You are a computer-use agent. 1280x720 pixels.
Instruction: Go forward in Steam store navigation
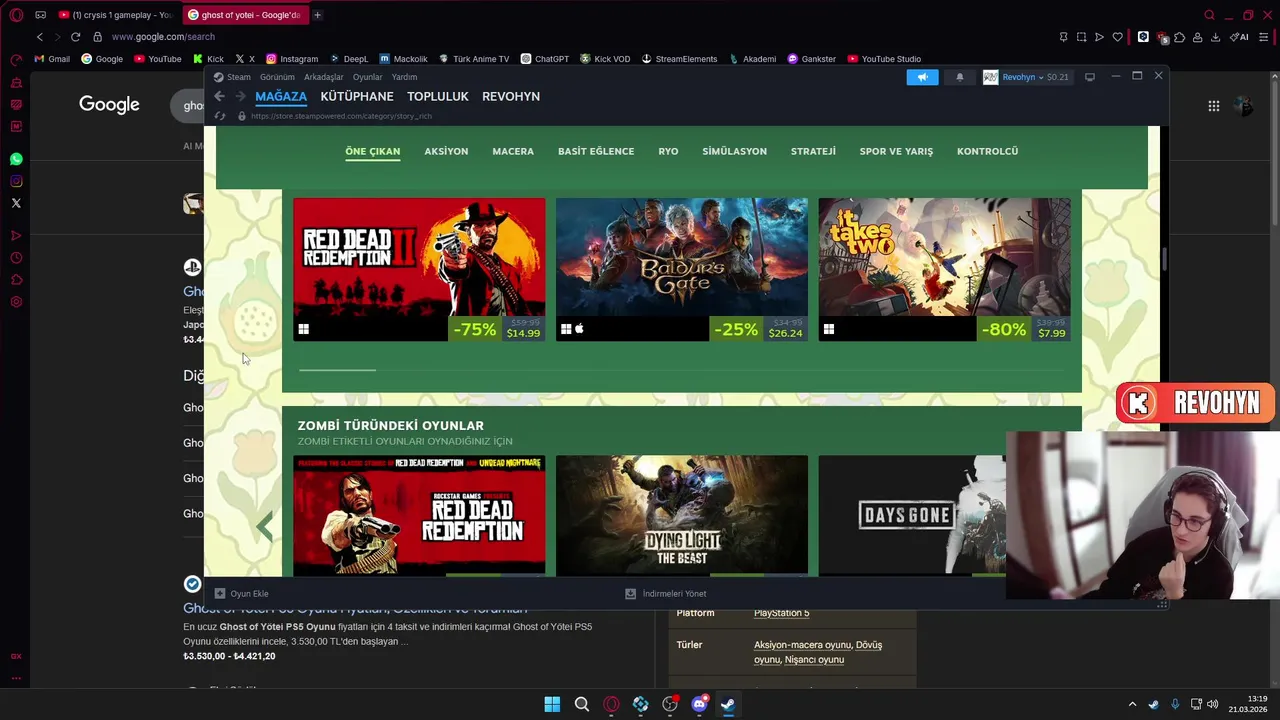[x=240, y=96]
